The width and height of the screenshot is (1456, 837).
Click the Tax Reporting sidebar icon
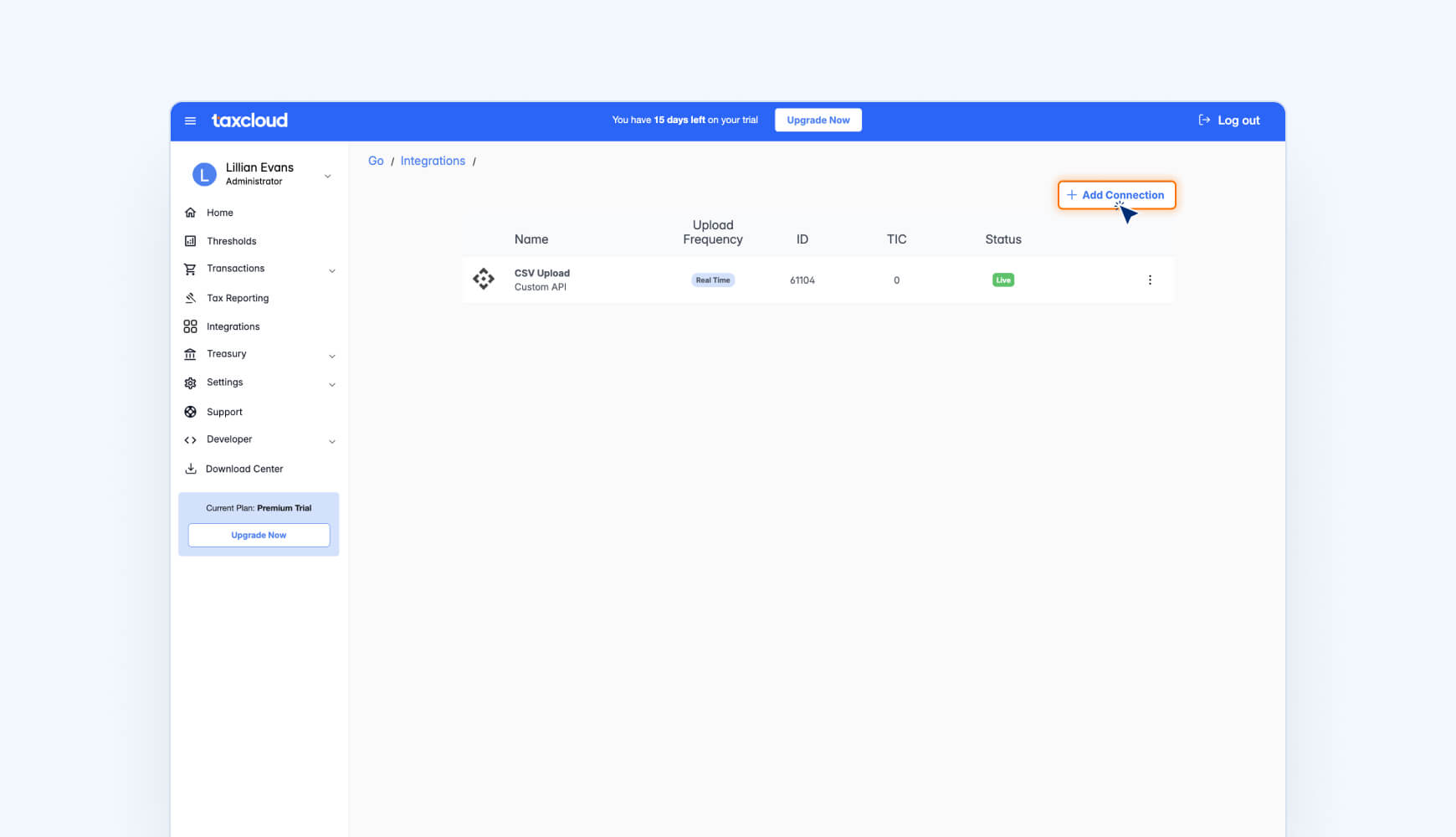pos(191,297)
